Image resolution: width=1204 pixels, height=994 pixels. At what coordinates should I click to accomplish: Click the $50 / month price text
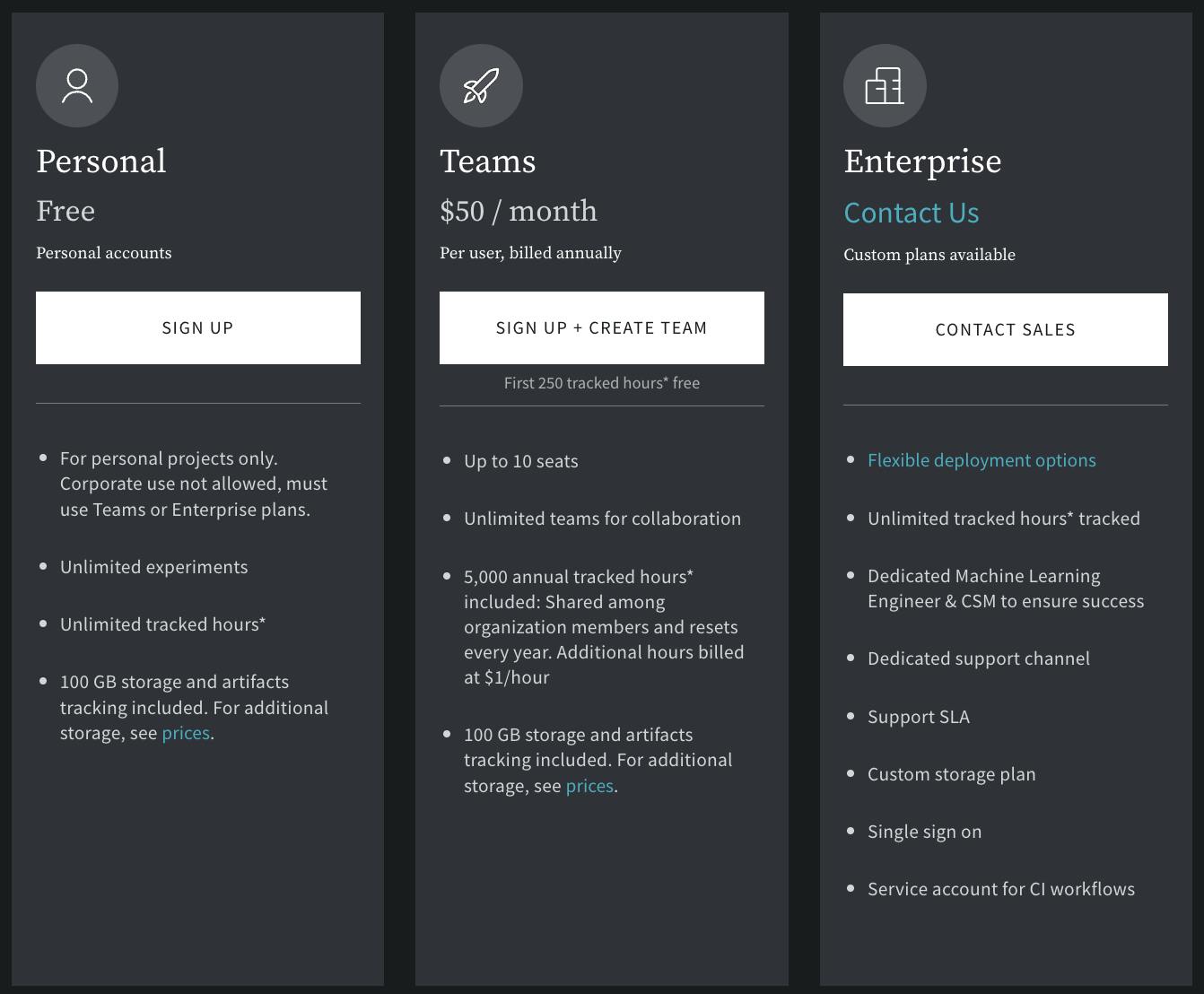(x=518, y=211)
